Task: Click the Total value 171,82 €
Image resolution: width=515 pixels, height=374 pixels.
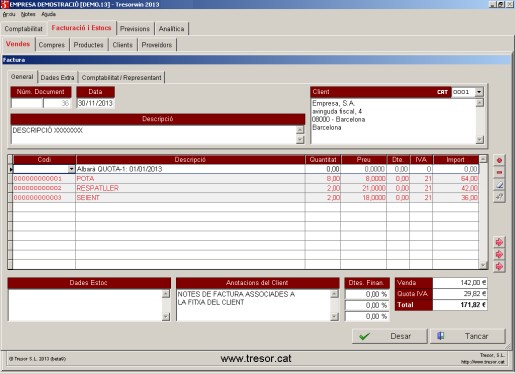Action: pyautogui.click(x=460, y=305)
